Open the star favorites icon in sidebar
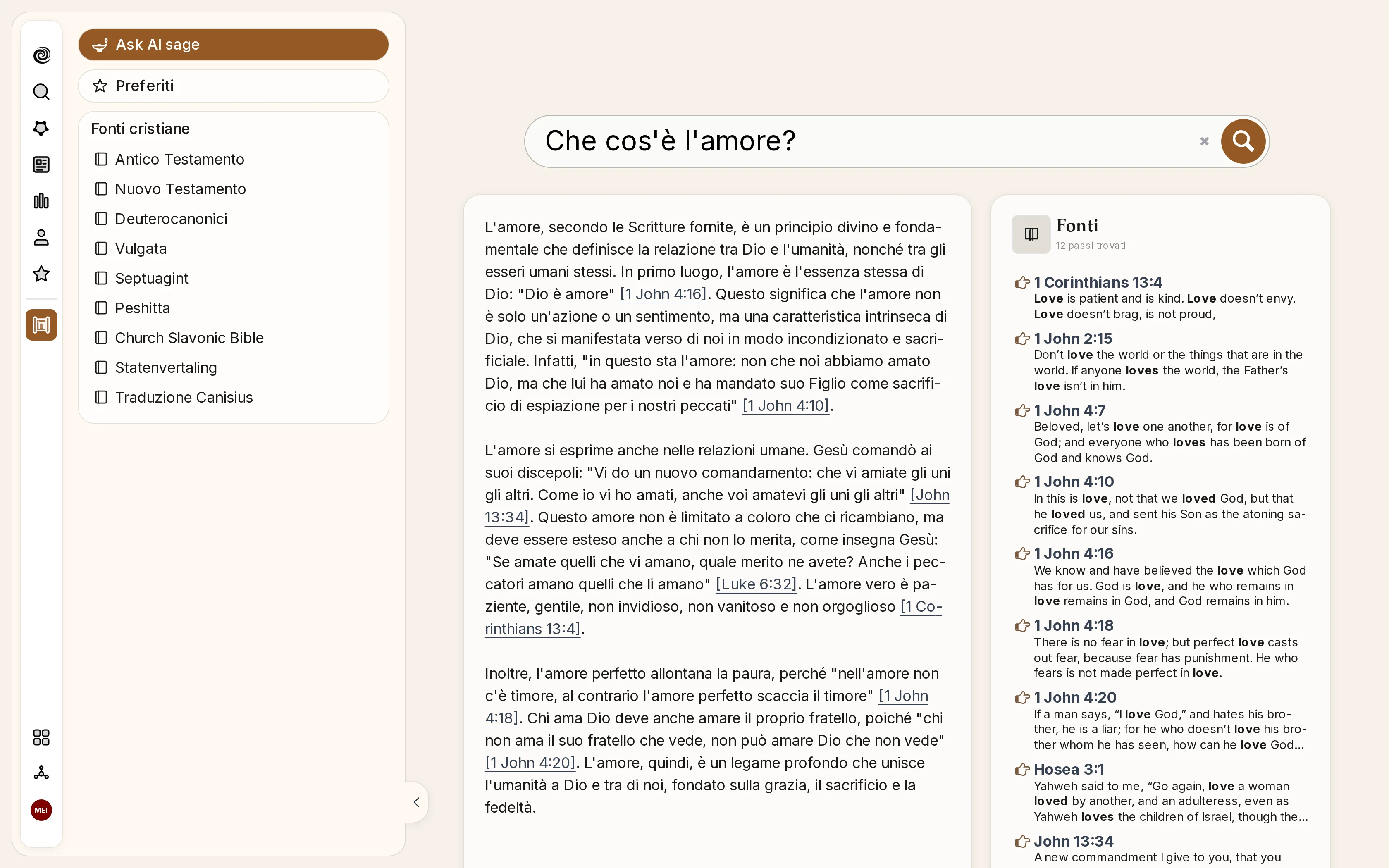This screenshot has height=868, width=1389. pos(41,274)
